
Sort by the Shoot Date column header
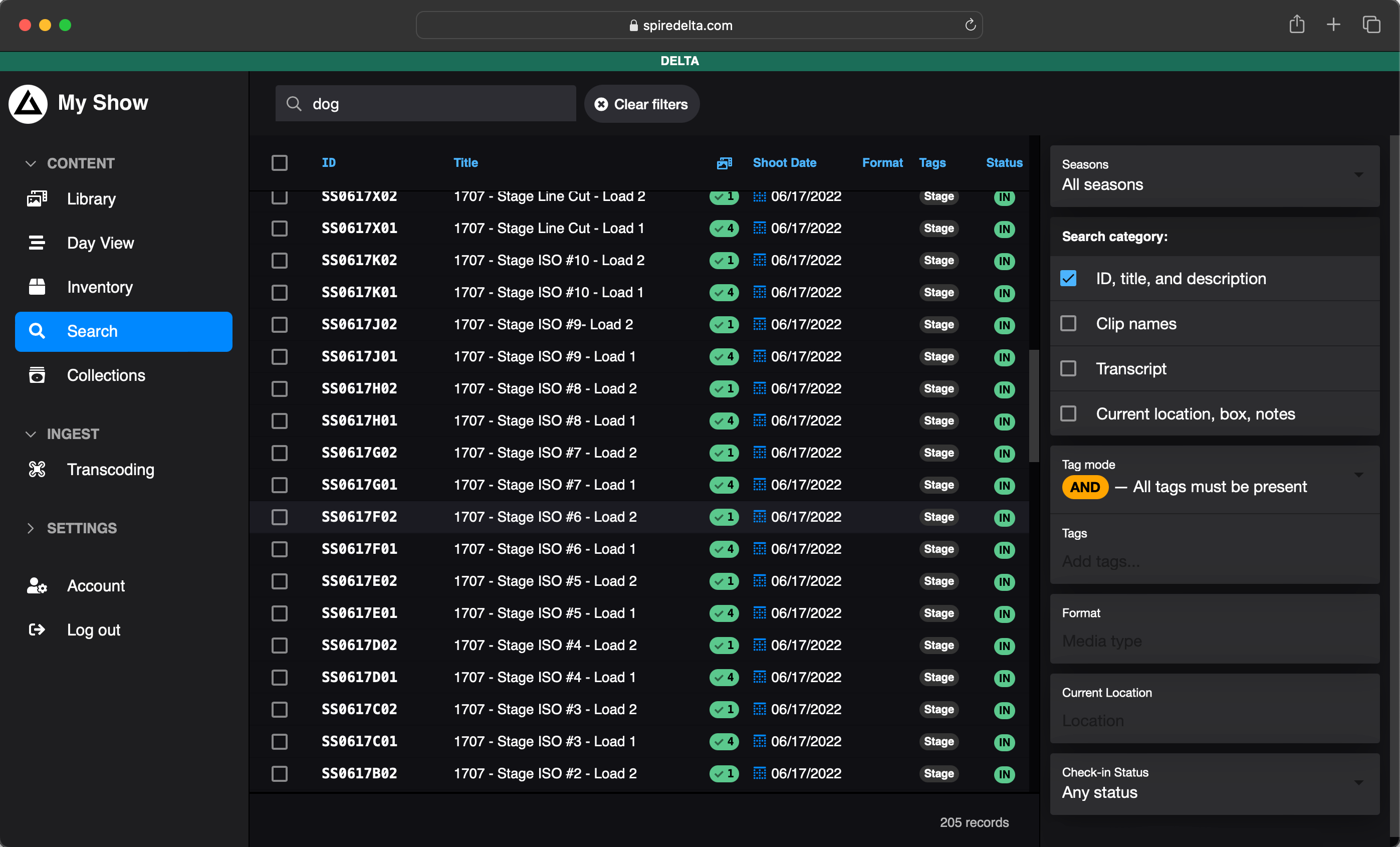[784, 163]
